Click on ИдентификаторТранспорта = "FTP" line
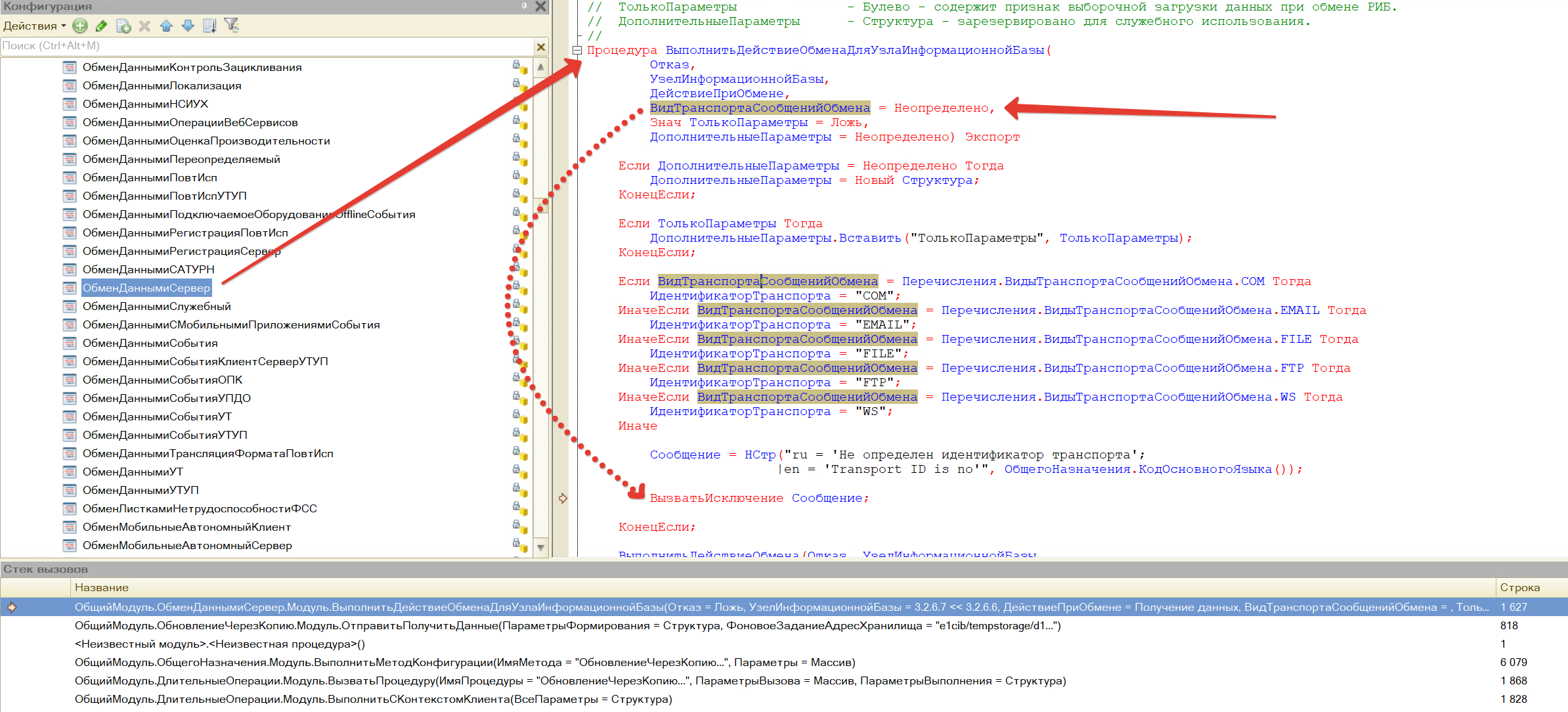This screenshot has height=712, width=1568. pos(775,382)
